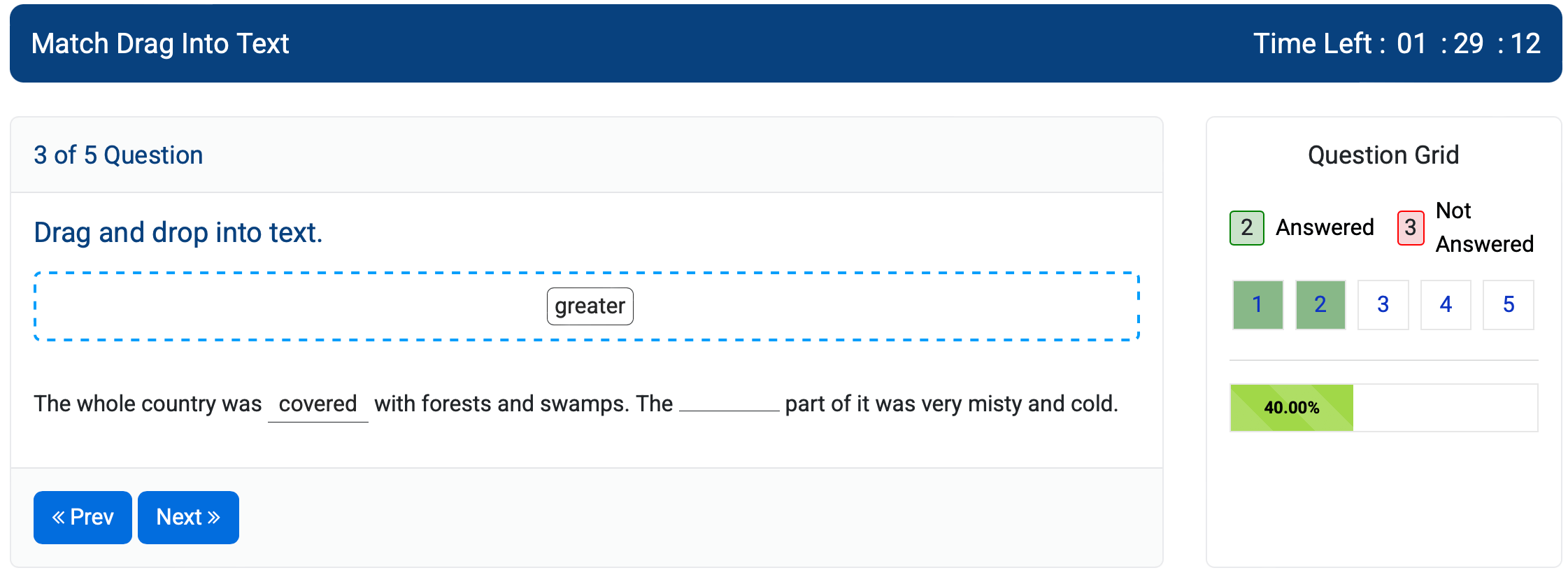1568x575 pixels.
Task: Click the filled 'covered' blank
Action: coord(318,404)
